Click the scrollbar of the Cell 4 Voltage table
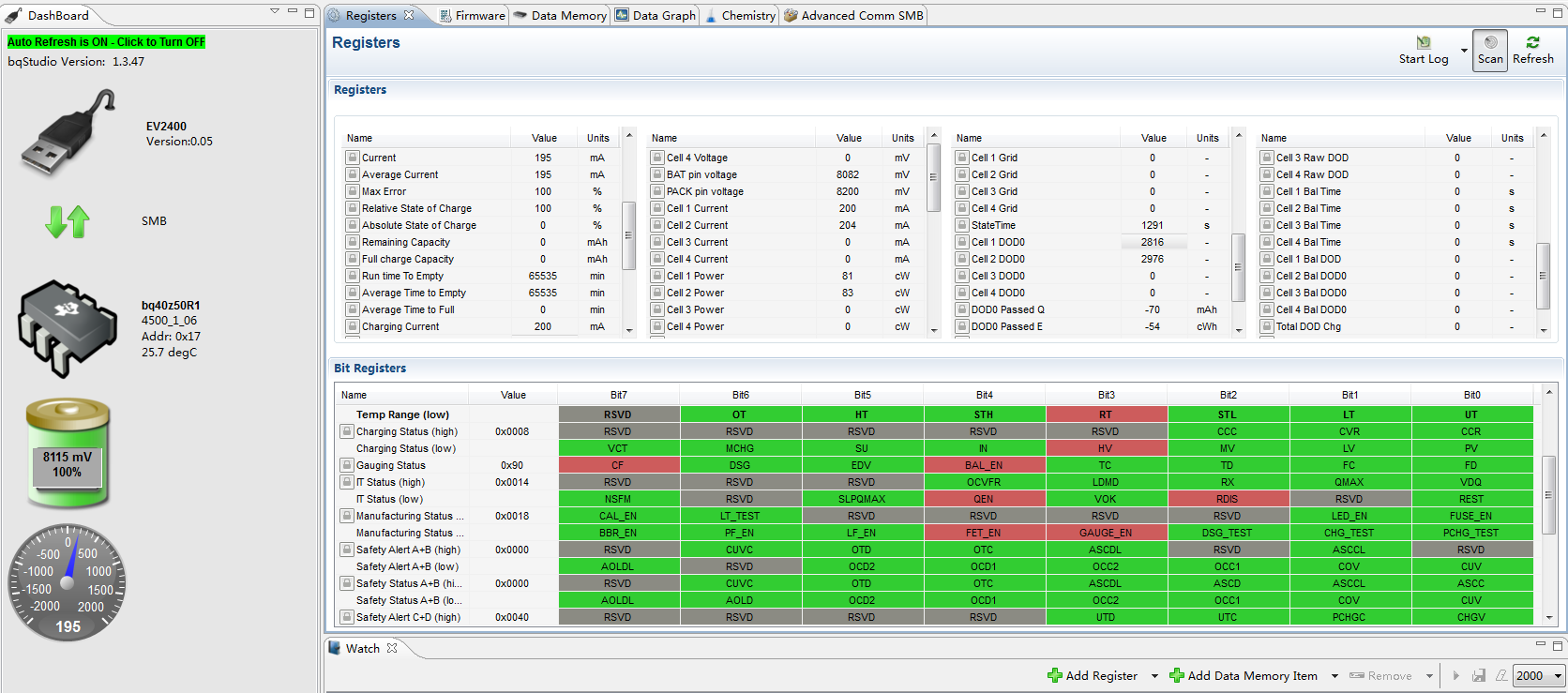Screen dimensions: 1568x693 coord(934,232)
